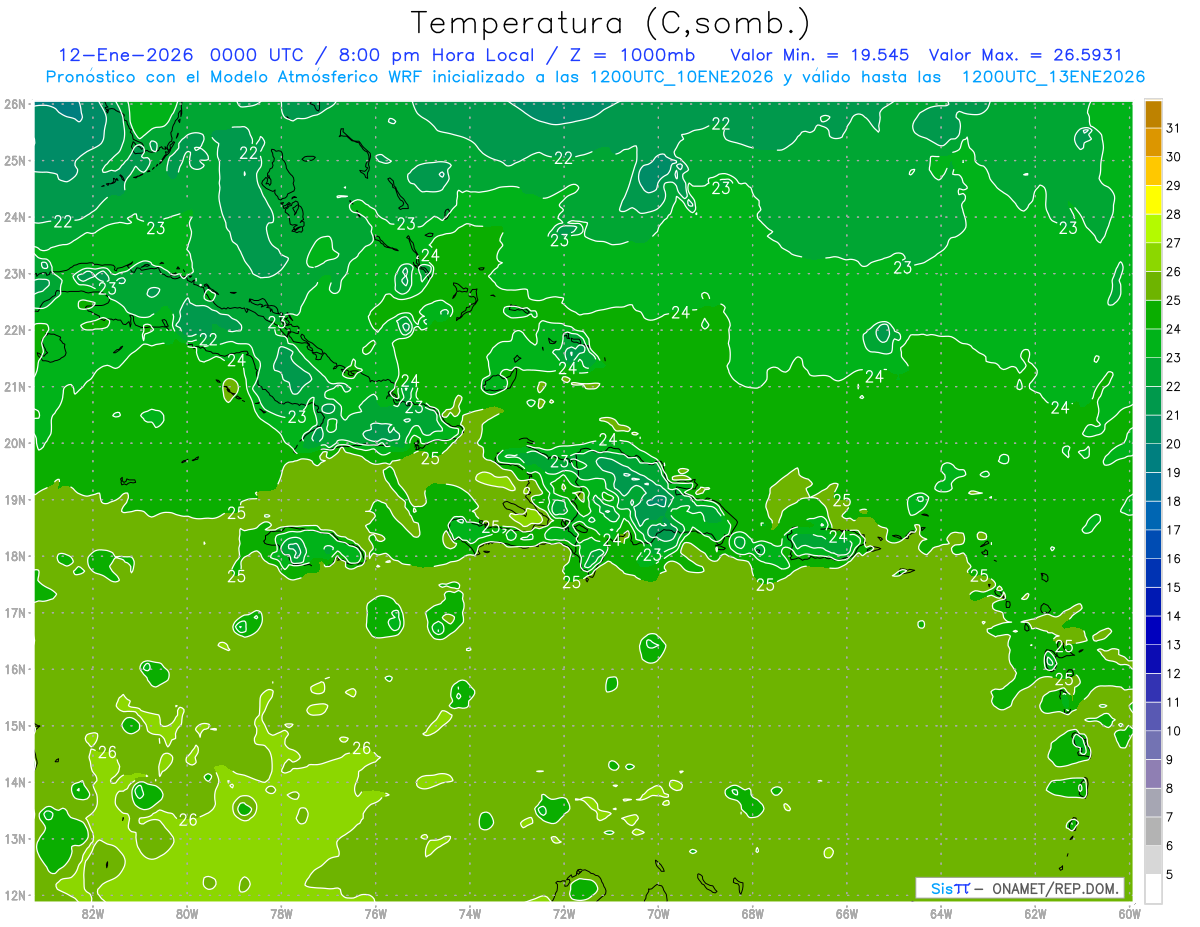Pick the olive green swatch between 25 and 26
The width and height of the screenshot is (1200, 927).
(x=1153, y=286)
